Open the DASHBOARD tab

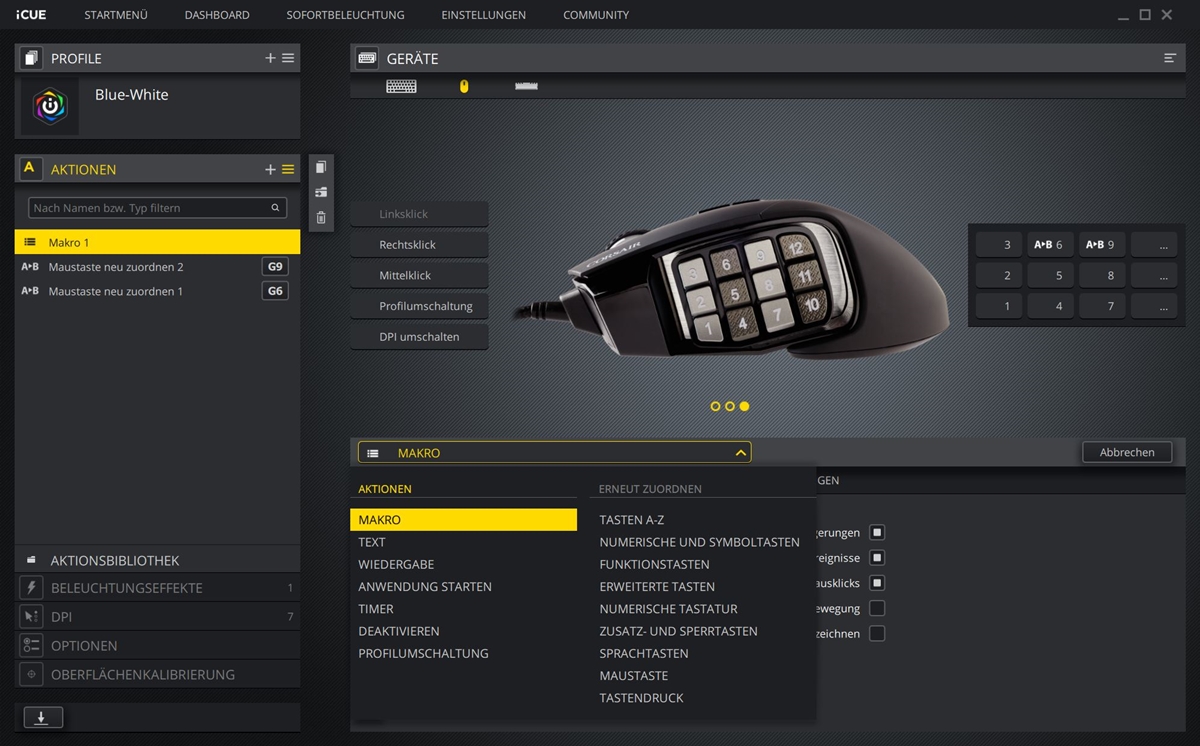pos(217,15)
